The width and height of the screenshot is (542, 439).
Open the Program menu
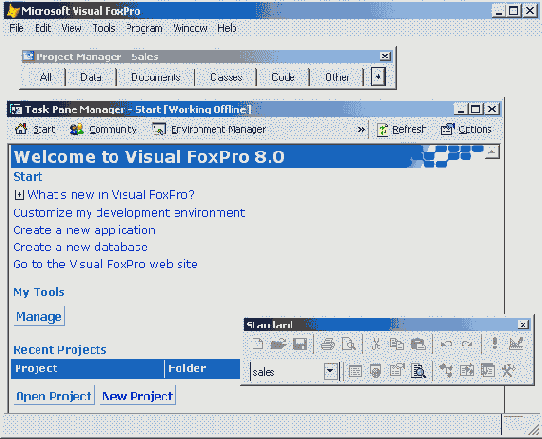click(x=144, y=28)
